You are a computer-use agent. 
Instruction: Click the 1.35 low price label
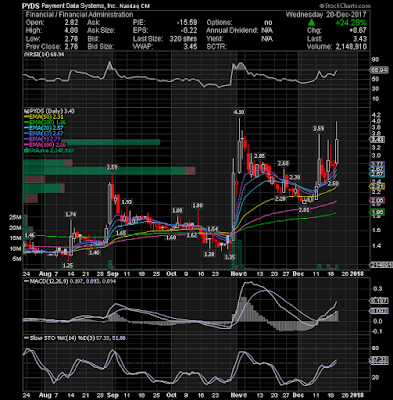coord(229,258)
